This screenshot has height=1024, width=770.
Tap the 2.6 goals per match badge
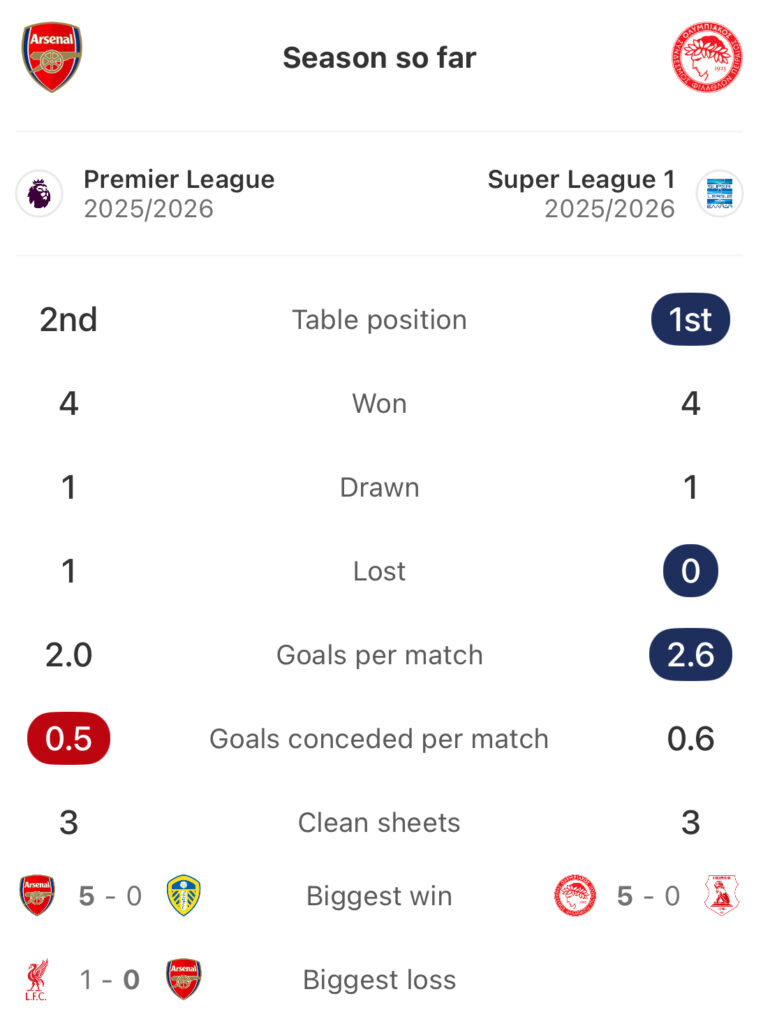pos(690,655)
